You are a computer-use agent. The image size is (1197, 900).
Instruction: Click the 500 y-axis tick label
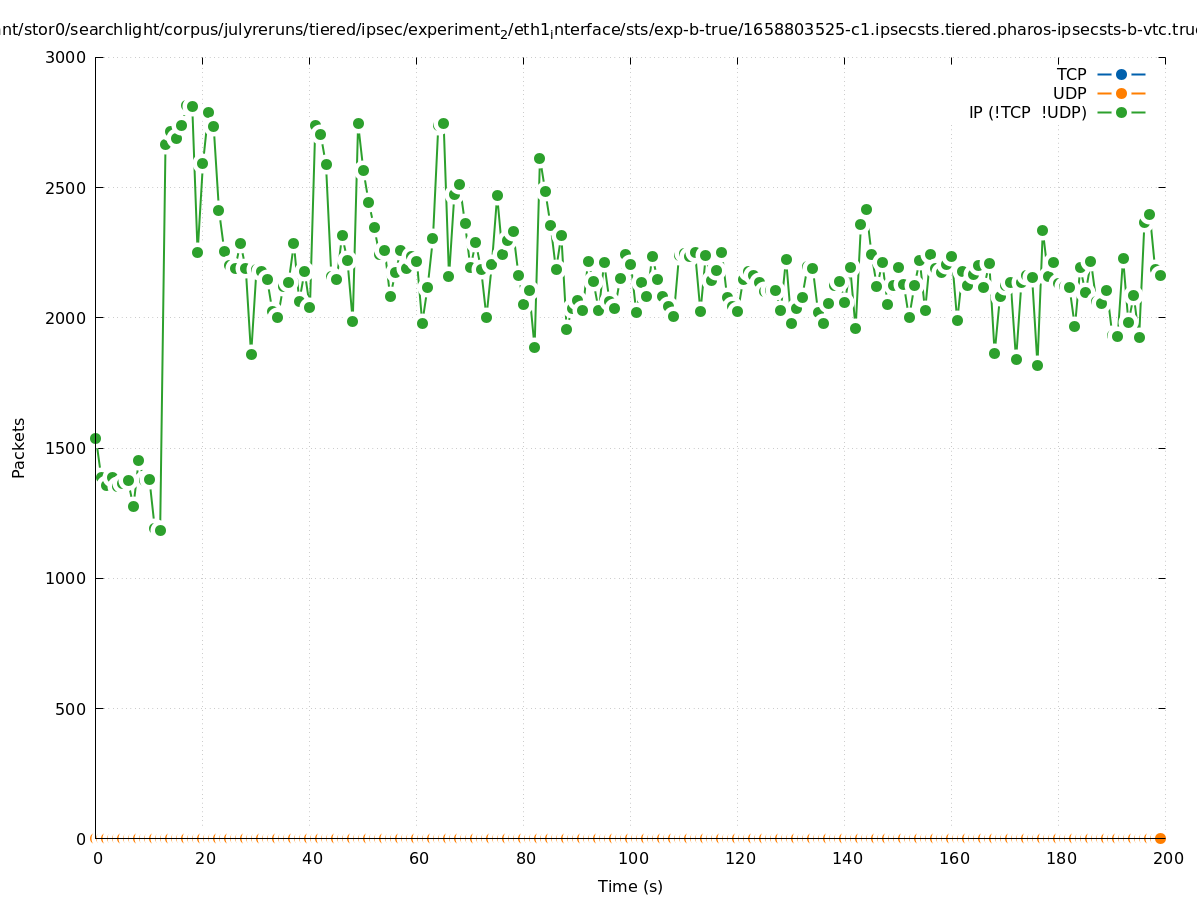(x=70, y=708)
